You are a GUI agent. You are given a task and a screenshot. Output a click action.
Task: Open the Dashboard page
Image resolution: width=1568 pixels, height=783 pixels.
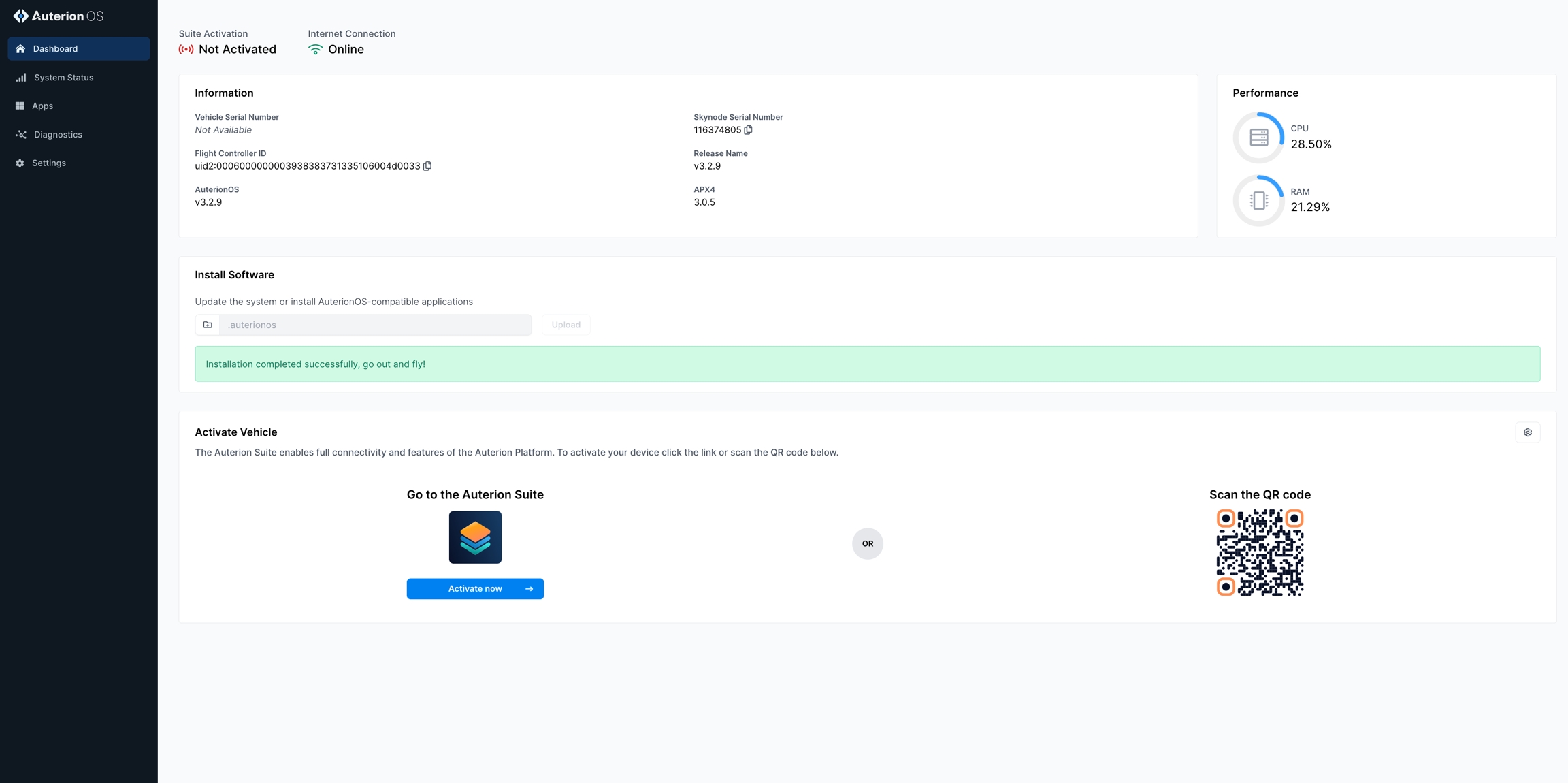tap(78, 49)
